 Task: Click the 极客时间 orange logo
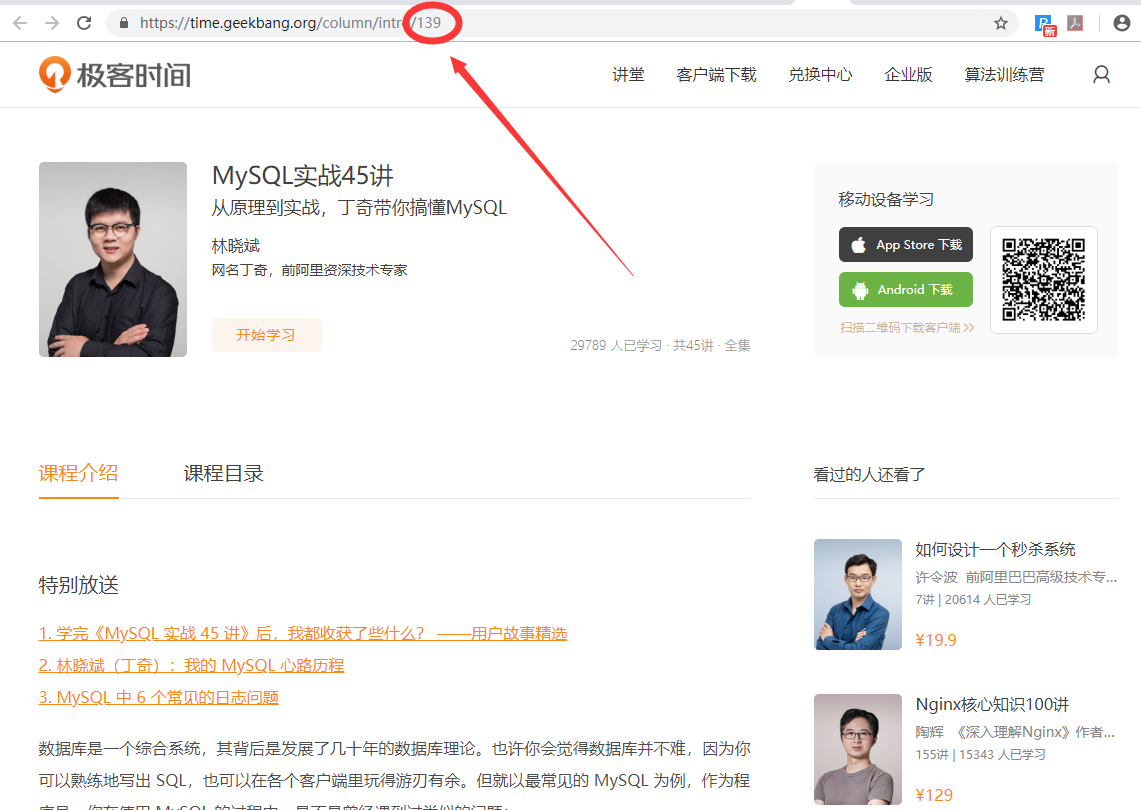tap(115, 74)
